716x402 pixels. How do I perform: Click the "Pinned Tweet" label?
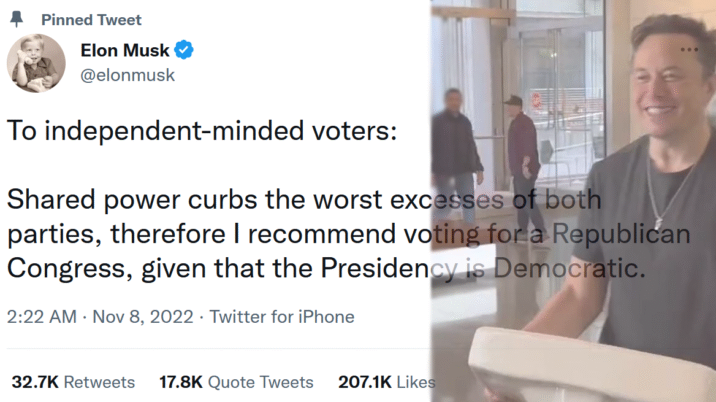point(91,20)
